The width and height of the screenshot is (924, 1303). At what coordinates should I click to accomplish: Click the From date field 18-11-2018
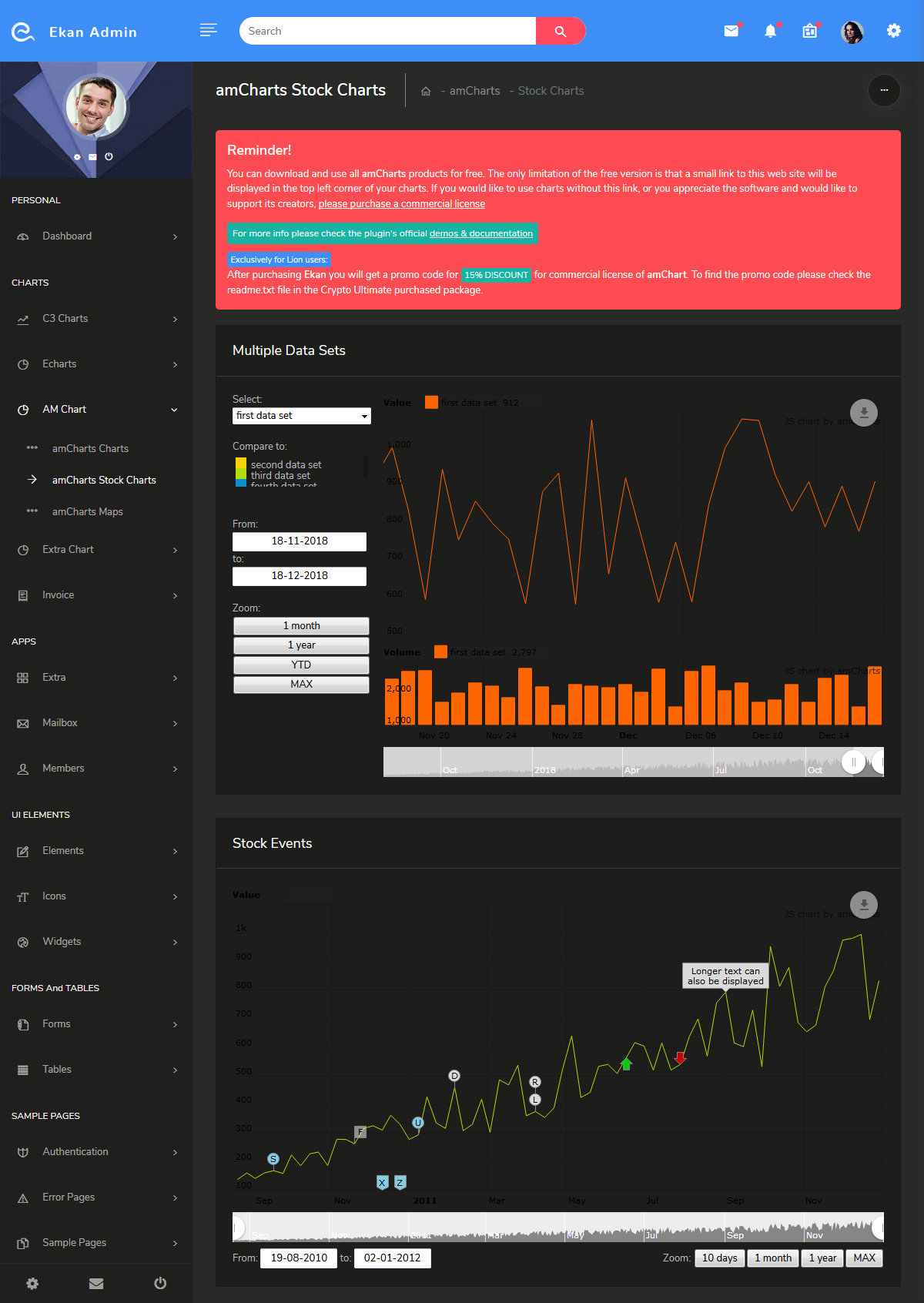pos(300,541)
